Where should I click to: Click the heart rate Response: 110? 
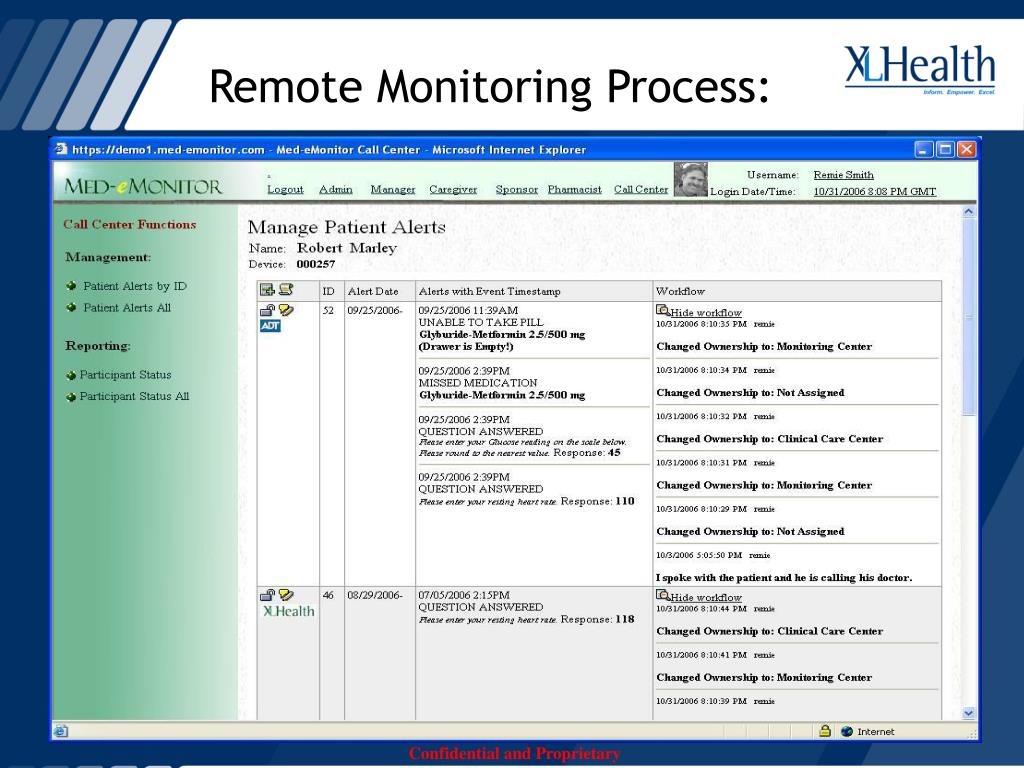pyautogui.click(x=598, y=501)
